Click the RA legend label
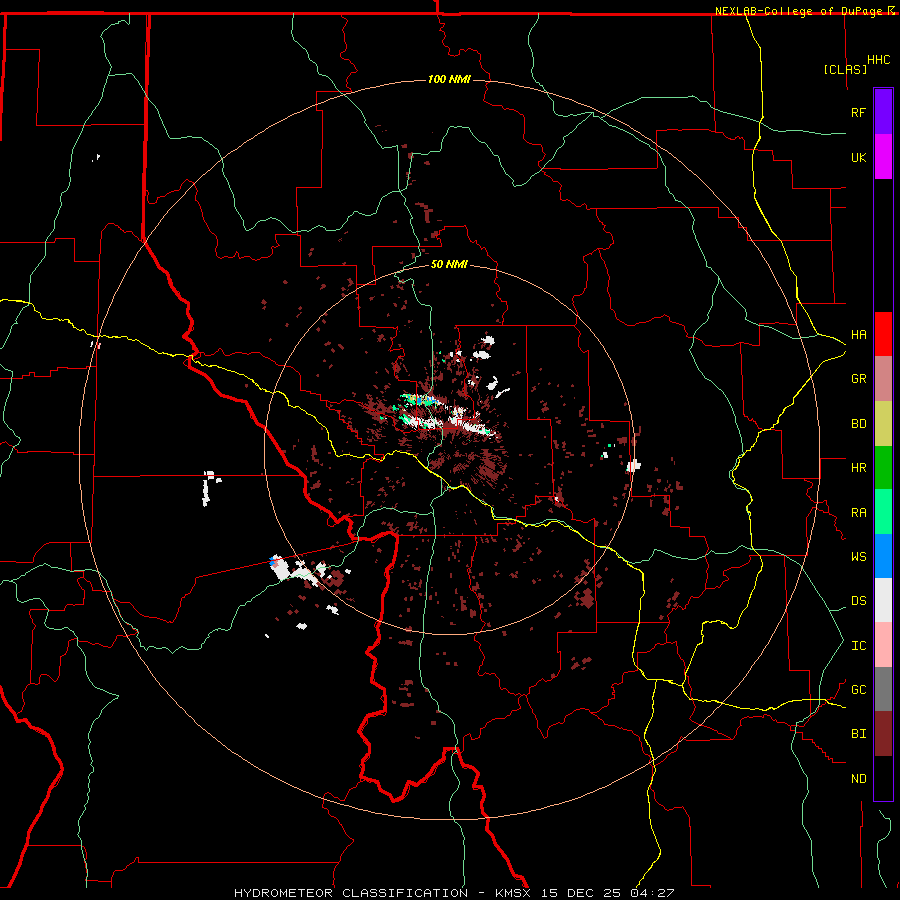 pyautogui.click(x=858, y=512)
